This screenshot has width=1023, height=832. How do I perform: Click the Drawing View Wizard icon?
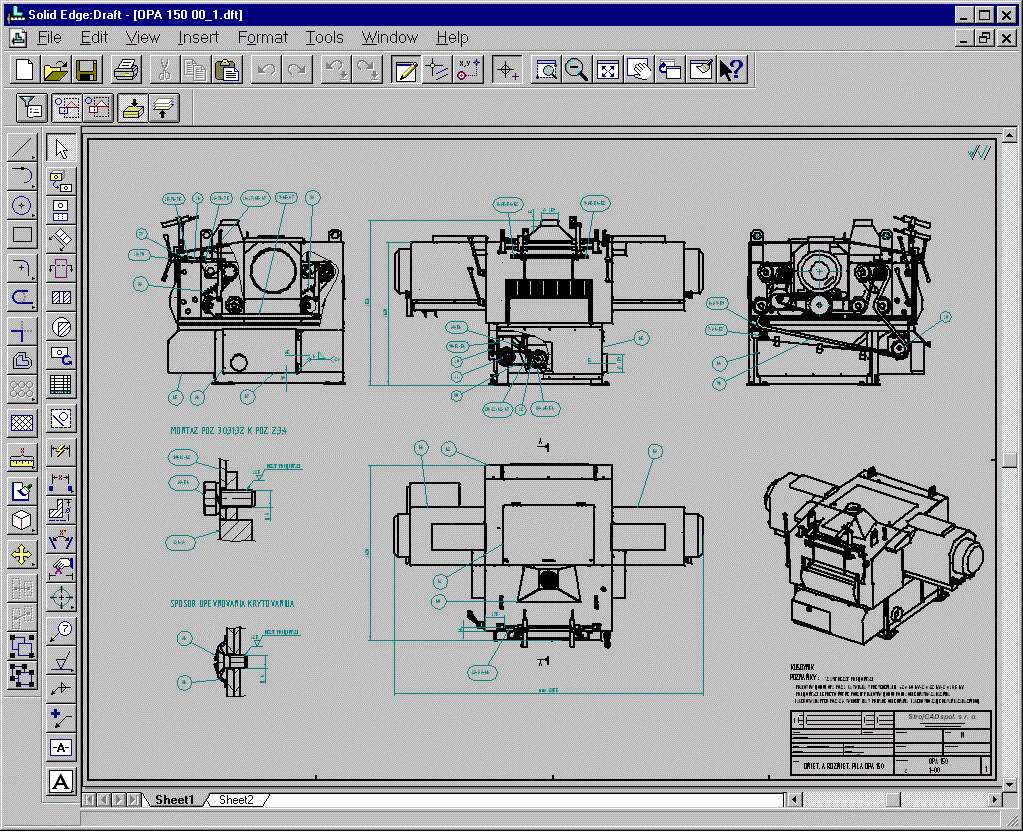pos(61,181)
